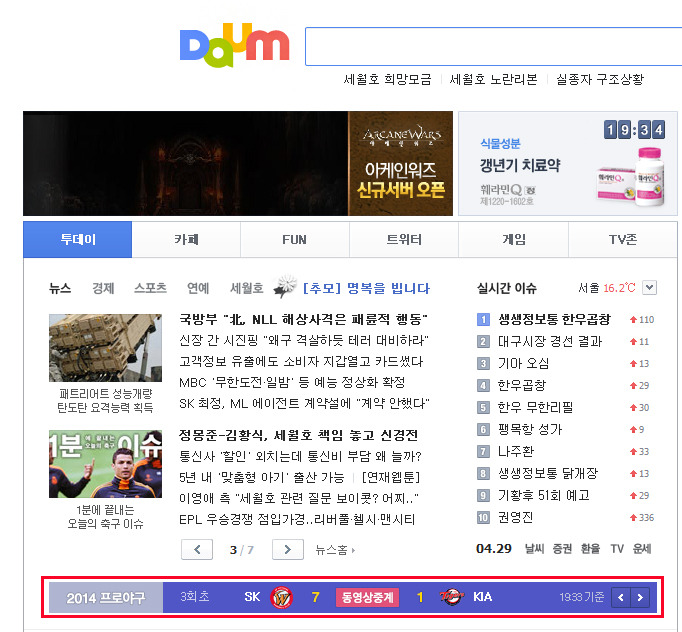This screenshot has width=682, height=632.
Task: Open trending issue 기황후 51회 예고
Action: (x=544, y=495)
